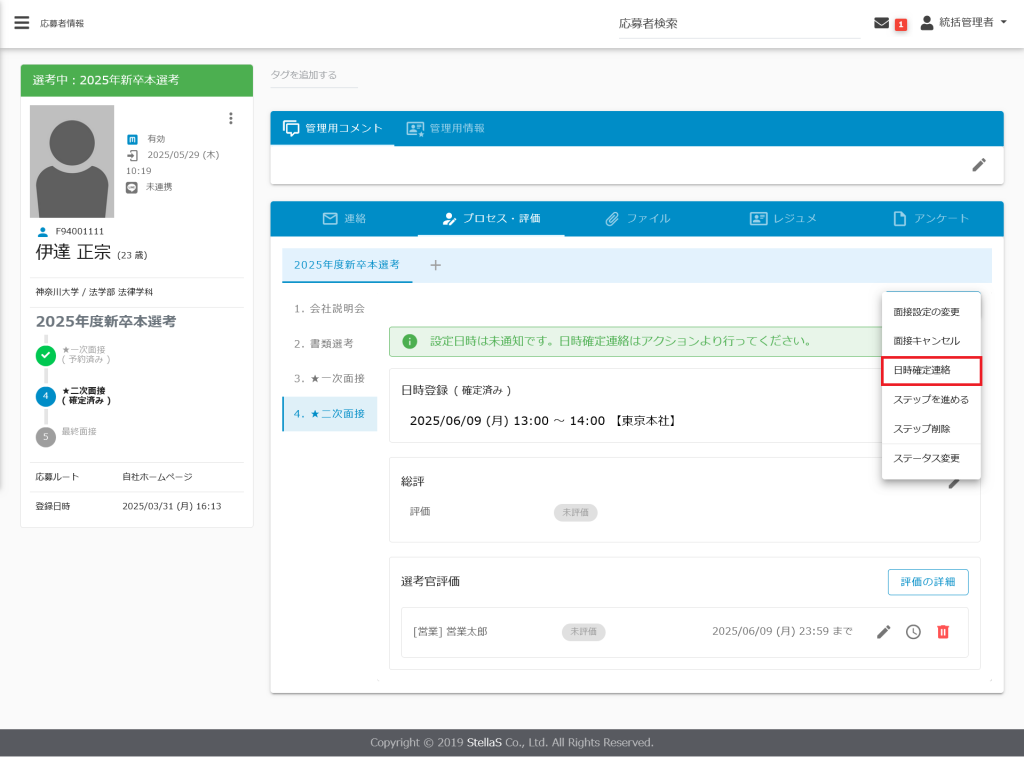The height and width of the screenshot is (757, 1024).
Task: Switch to the 連絡 tab
Action: point(344,218)
